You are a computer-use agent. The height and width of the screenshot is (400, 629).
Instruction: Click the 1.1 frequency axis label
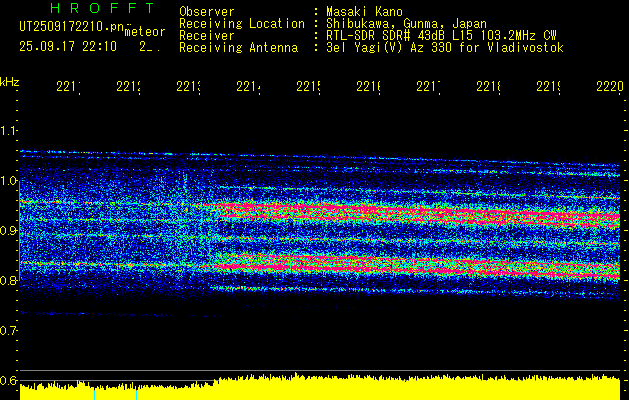coord(8,131)
